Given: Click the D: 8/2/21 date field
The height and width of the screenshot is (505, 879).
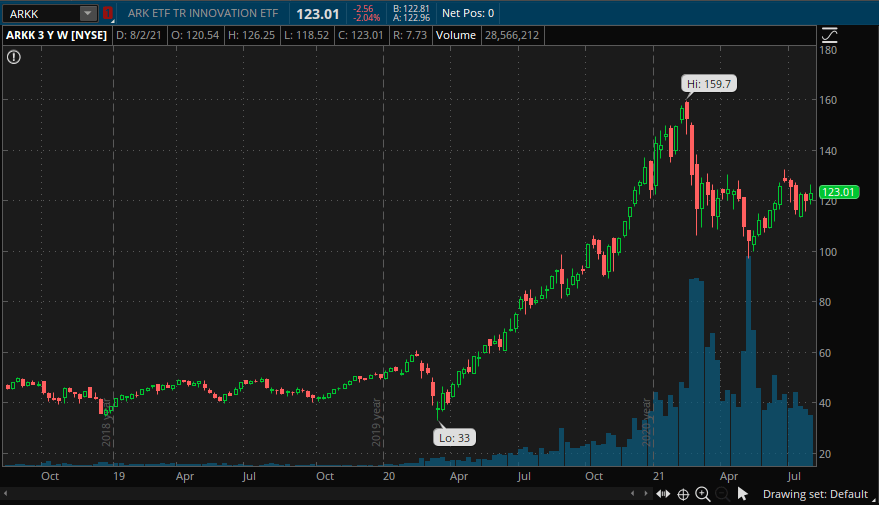Looking at the screenshot, I should coord(138,35).
